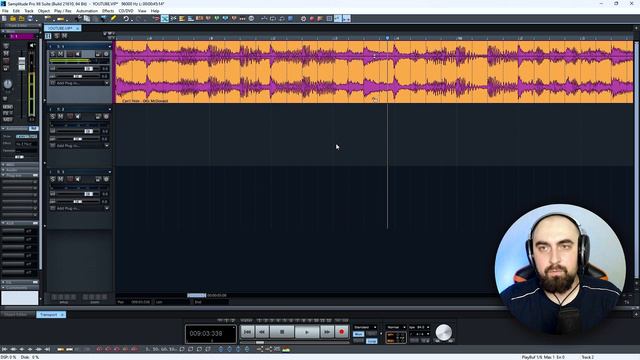Open the File menu
The width and height of the screenshot is (640, 360).
5,11
